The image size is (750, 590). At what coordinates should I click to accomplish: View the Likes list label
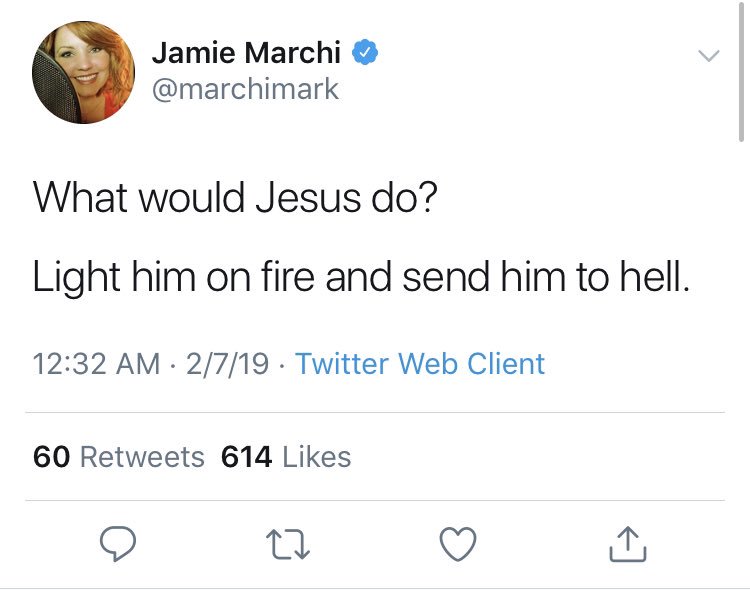click(317, 456)
